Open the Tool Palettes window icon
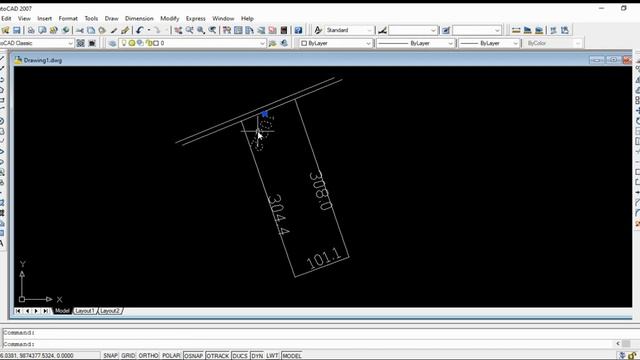Image resolution: width=640 pixels, height=360 pixels. 249,30
